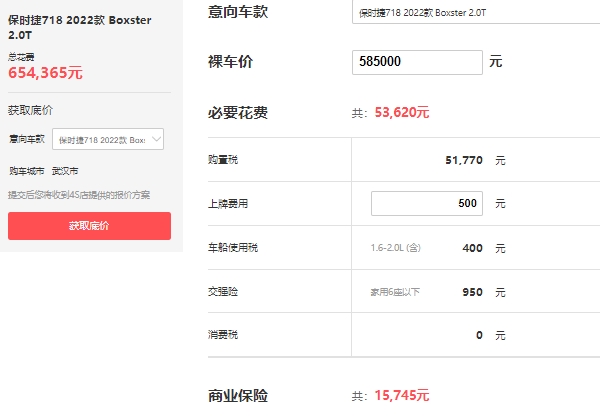
Task: Click the 商业保险 total 15,745元
Action: click(401, 396)
